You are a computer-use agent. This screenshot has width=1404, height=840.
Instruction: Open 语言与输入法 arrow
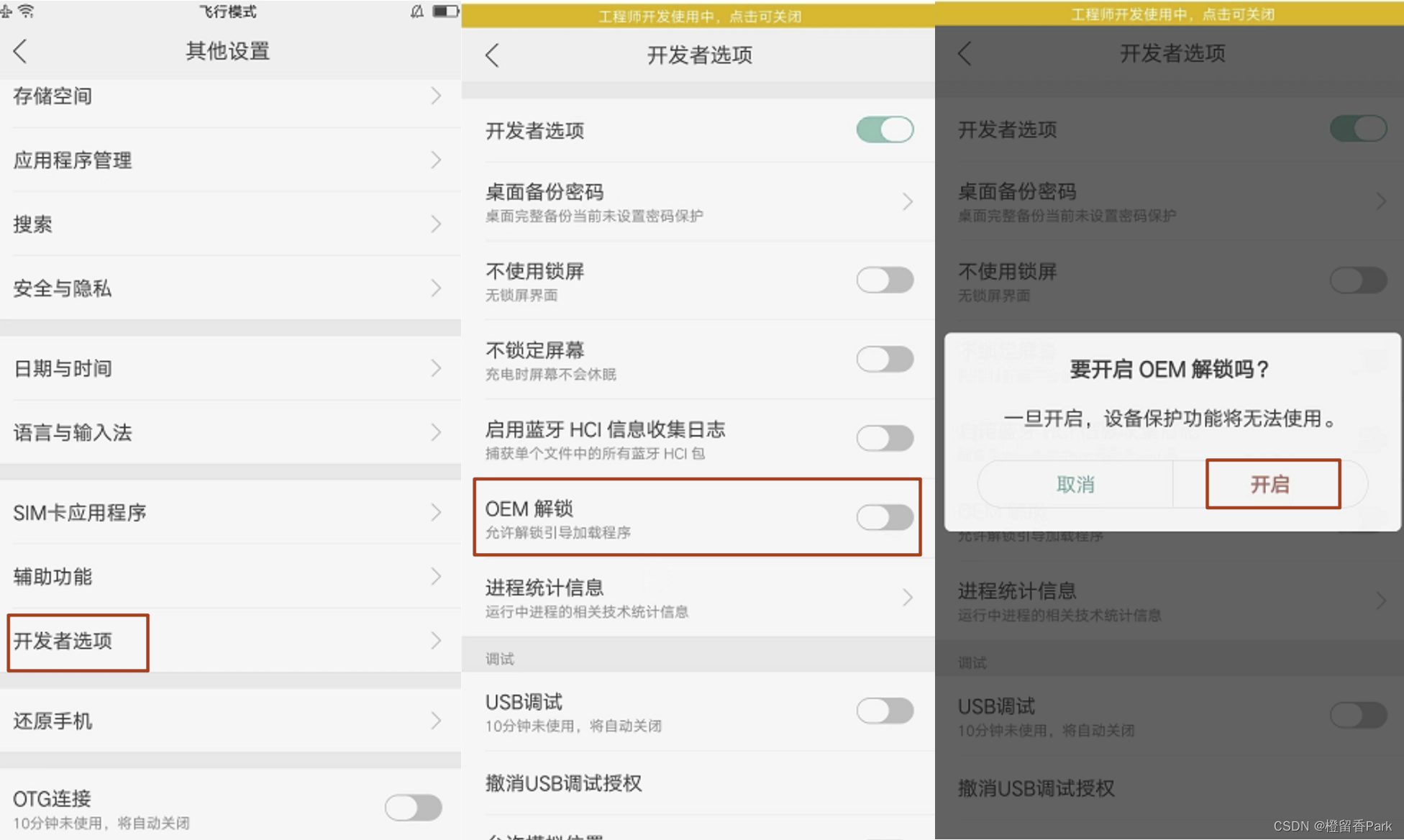point(436,432)
